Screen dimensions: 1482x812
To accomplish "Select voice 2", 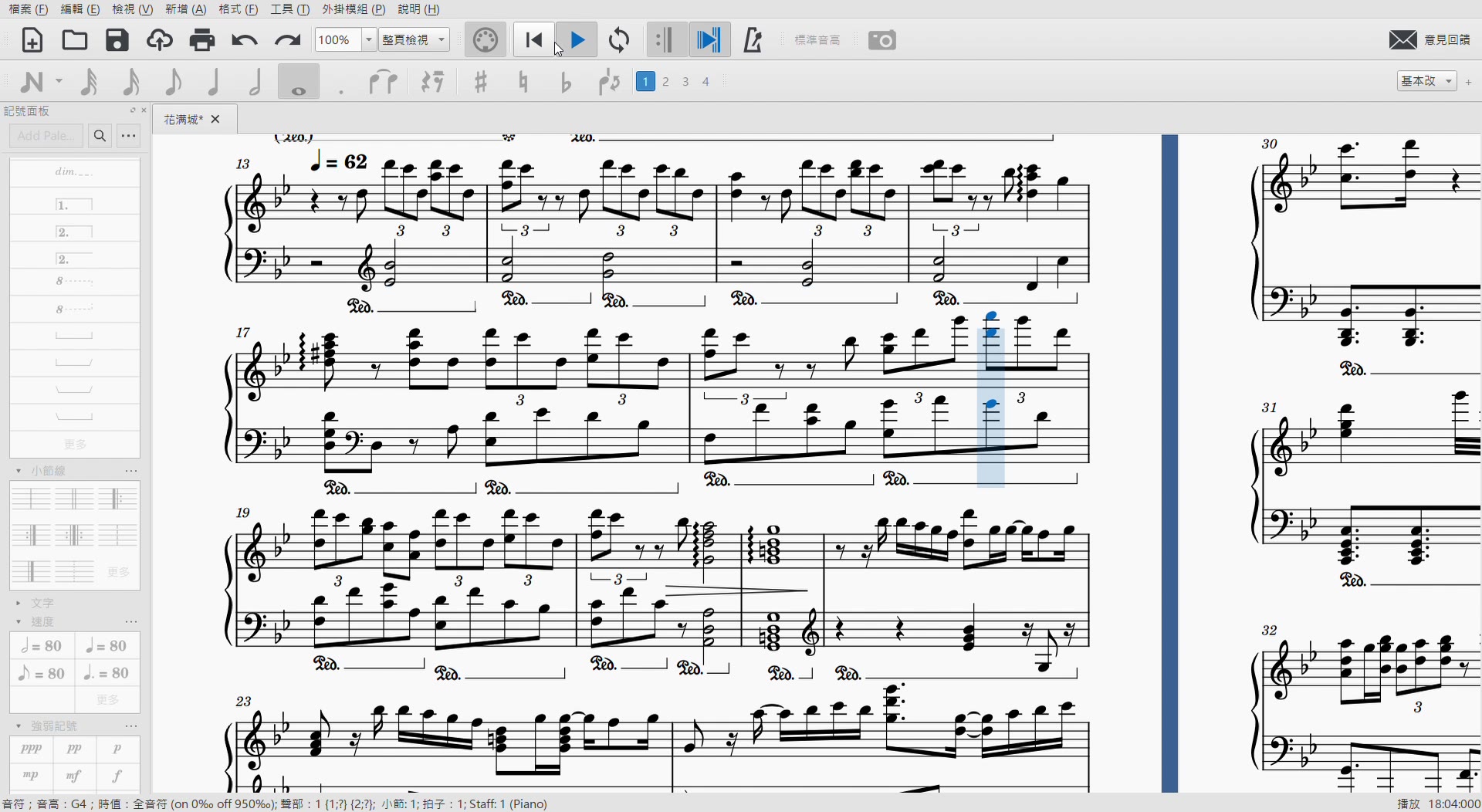I will [666, 81].
